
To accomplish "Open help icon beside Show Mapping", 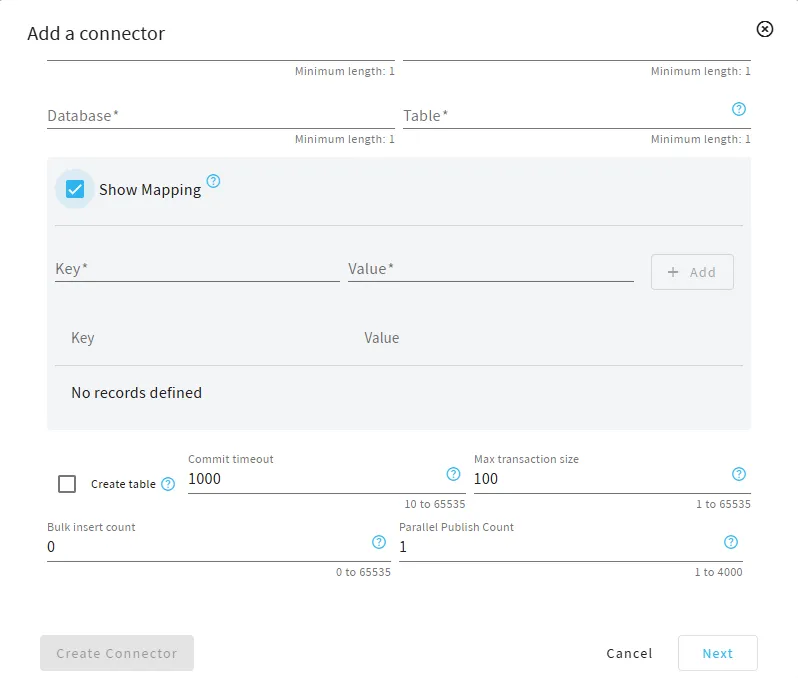I will coord(213,181).
